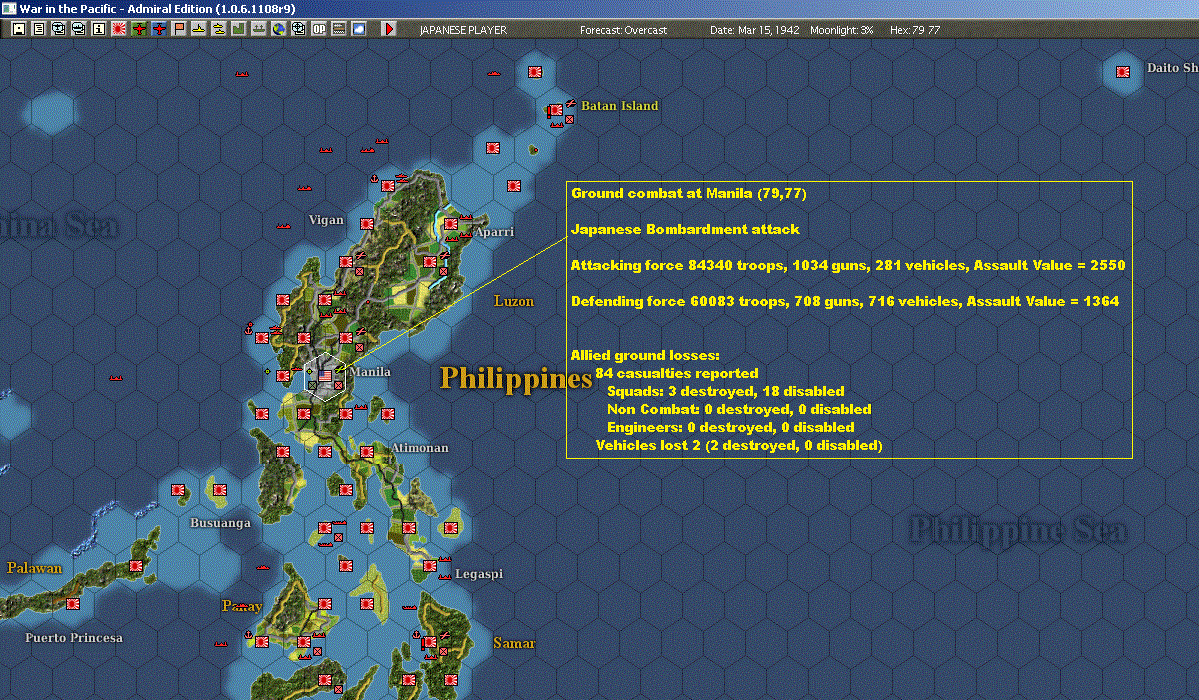Image resolution: width=1199 pixels, height=700 pixels.
Task: Select the Japanese flag unit beside Vigan
Action: point(367,224)
